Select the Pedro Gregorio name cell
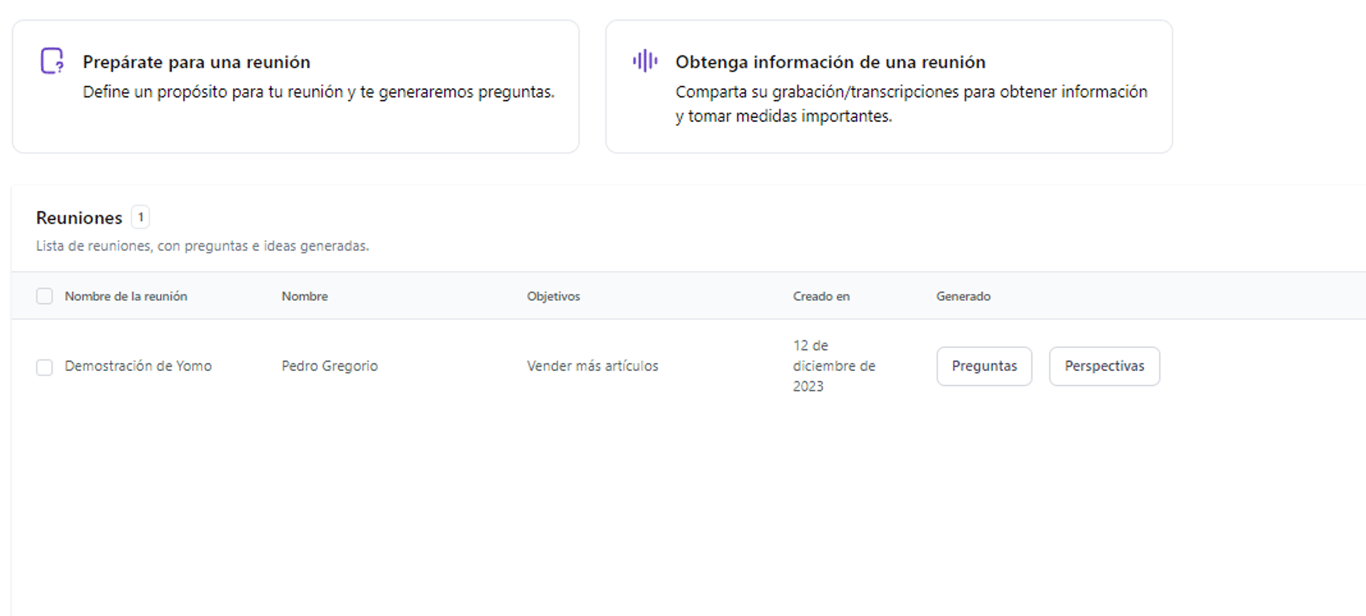Image resolution: width=1366 pixels, height=616 pixels. coord(330,366)
